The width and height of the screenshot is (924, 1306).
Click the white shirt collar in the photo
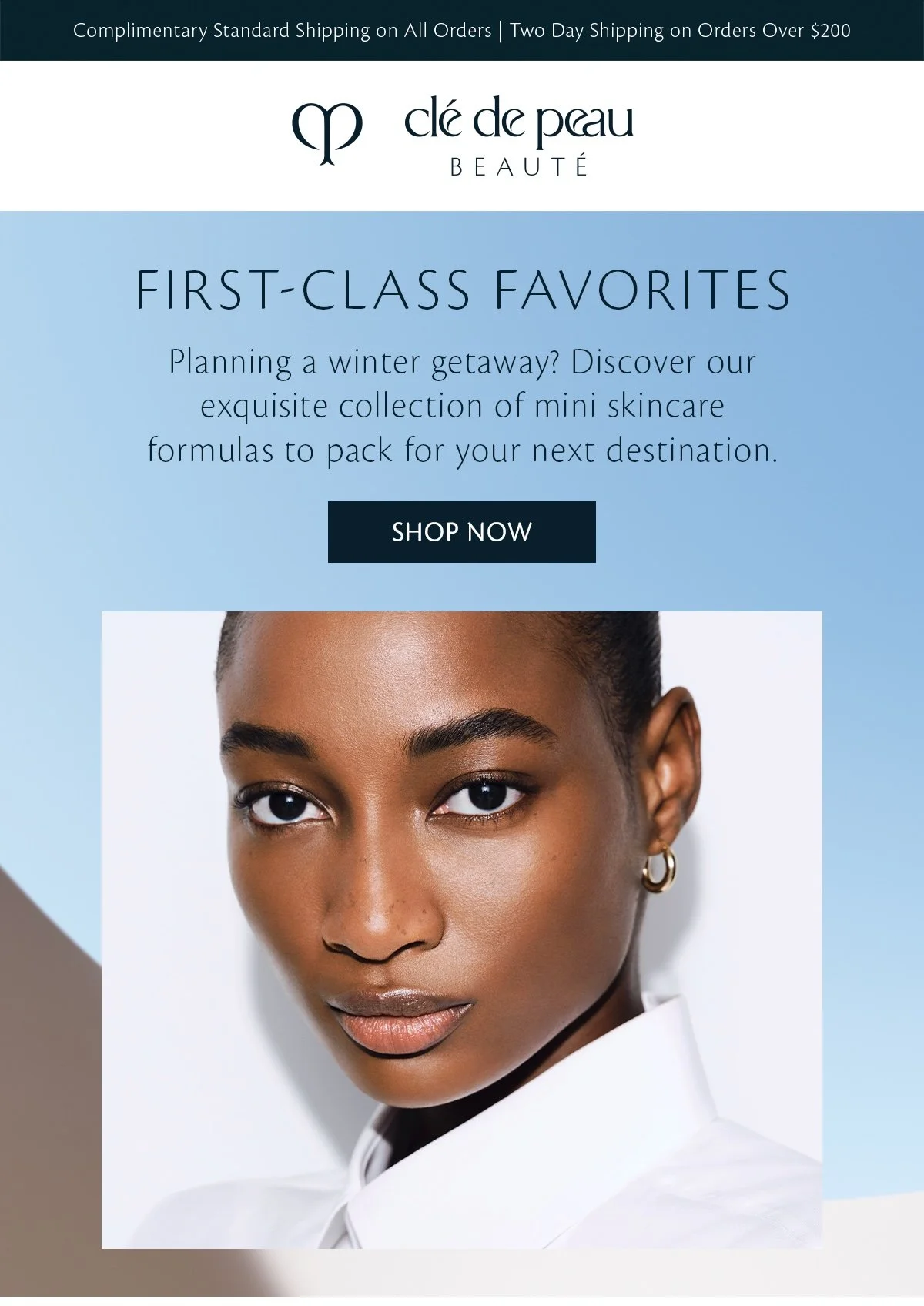(539, 1140)
